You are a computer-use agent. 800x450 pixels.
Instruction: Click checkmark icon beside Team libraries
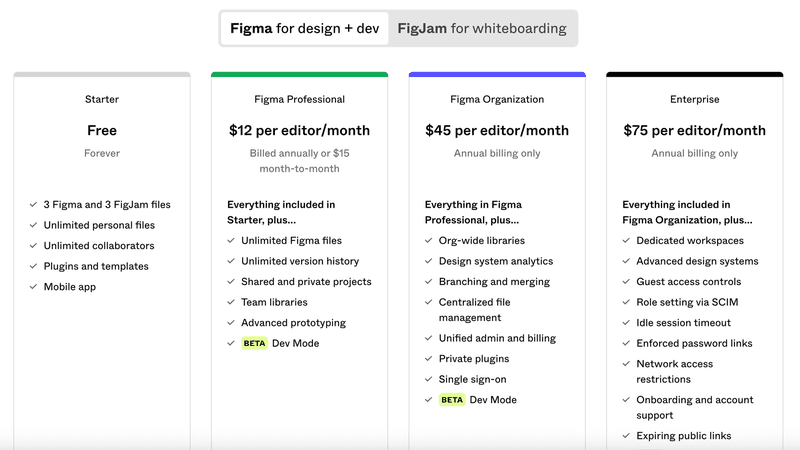coord(231,302)
